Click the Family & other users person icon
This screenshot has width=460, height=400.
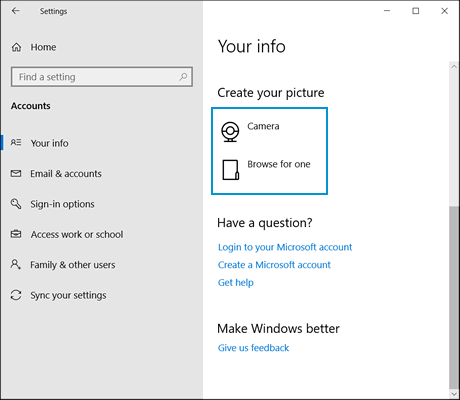tap(16, 264)
